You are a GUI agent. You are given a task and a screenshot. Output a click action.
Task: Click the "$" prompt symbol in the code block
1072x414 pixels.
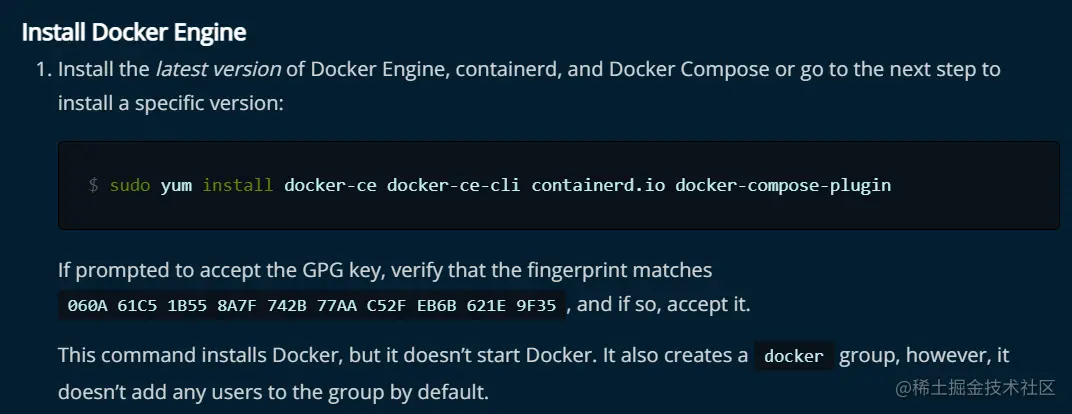tap(93, 185)
